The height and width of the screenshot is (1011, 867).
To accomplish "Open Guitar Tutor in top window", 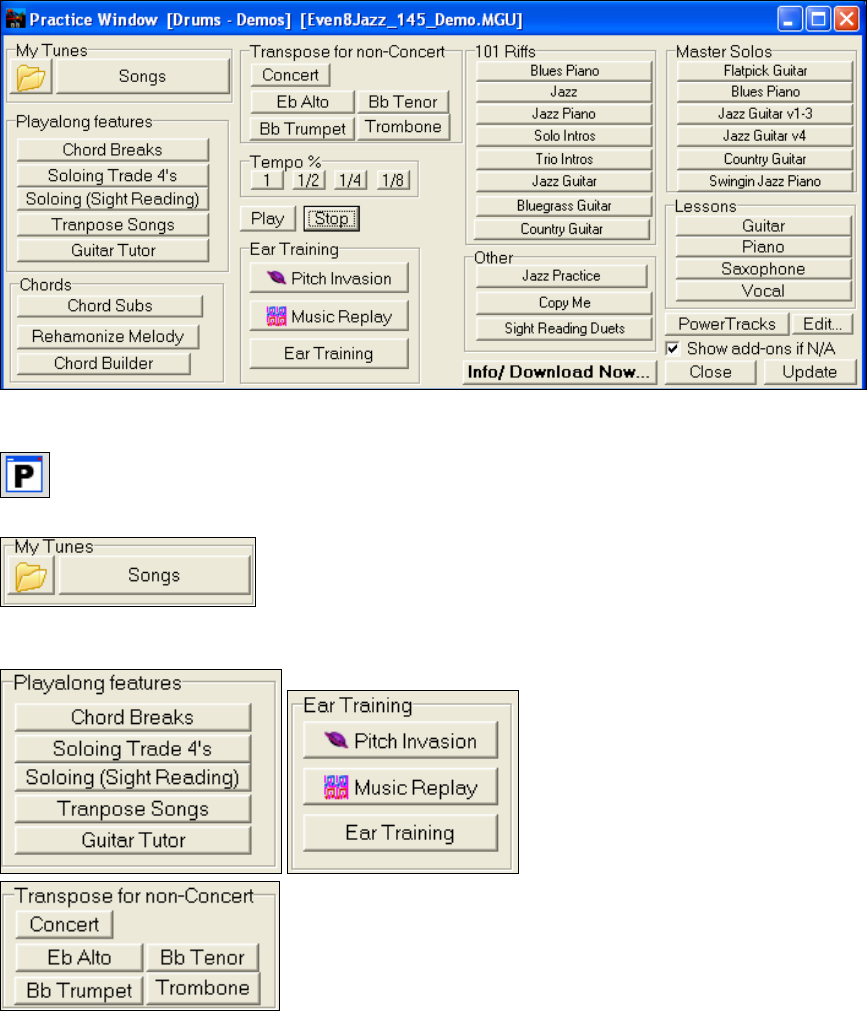I will click(113, 250).
